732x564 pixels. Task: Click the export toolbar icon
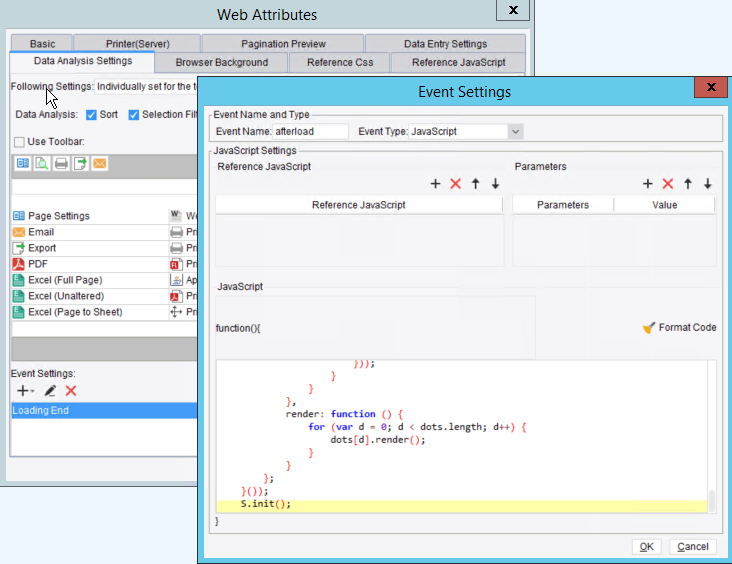tap(80, 163)
